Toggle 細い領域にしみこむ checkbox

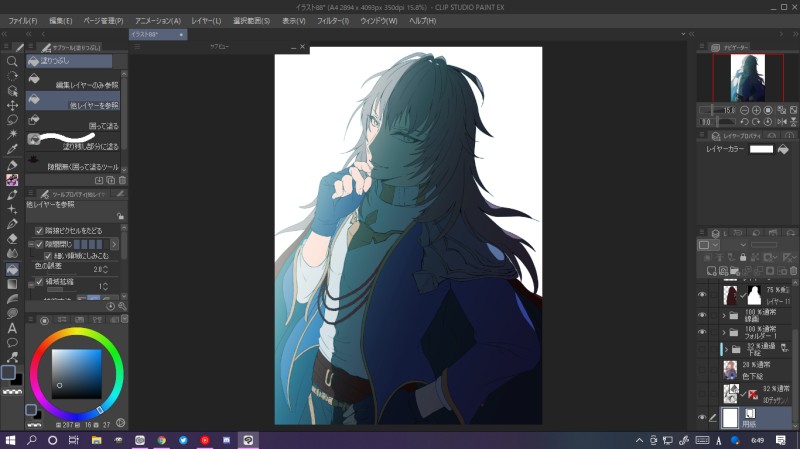tap(48, 256)
